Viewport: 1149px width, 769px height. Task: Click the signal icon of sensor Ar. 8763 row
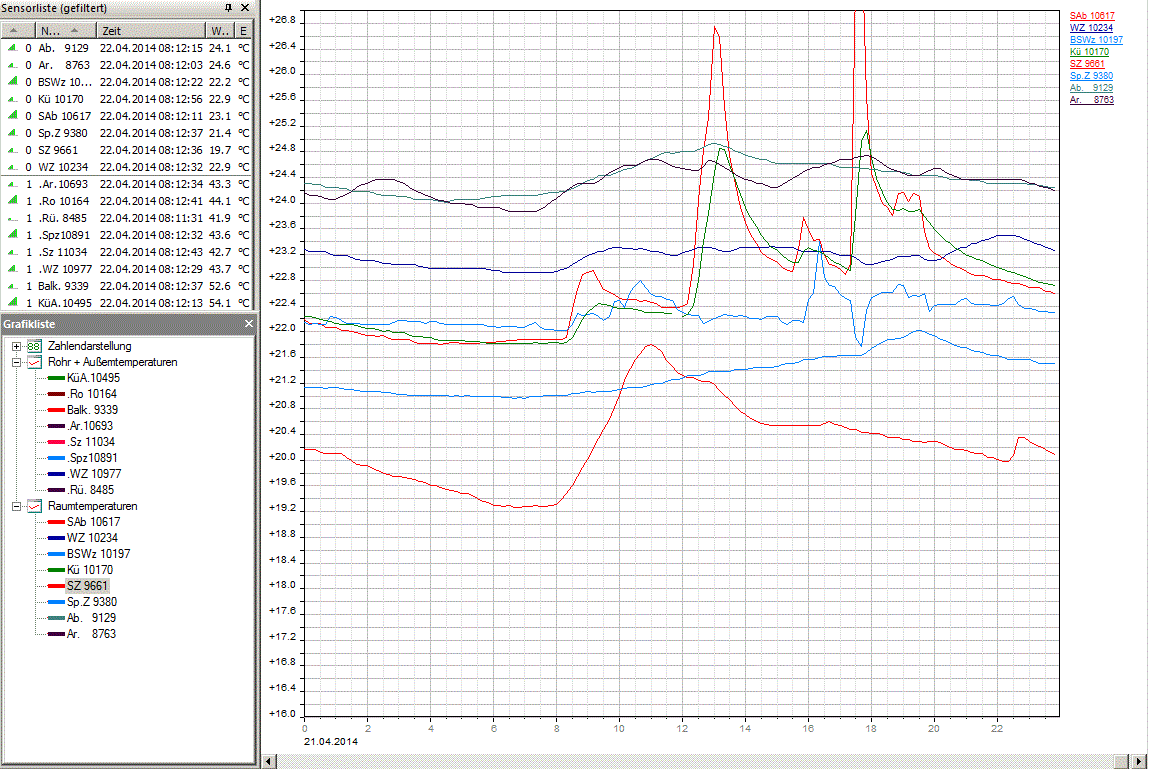coord(12,65)
